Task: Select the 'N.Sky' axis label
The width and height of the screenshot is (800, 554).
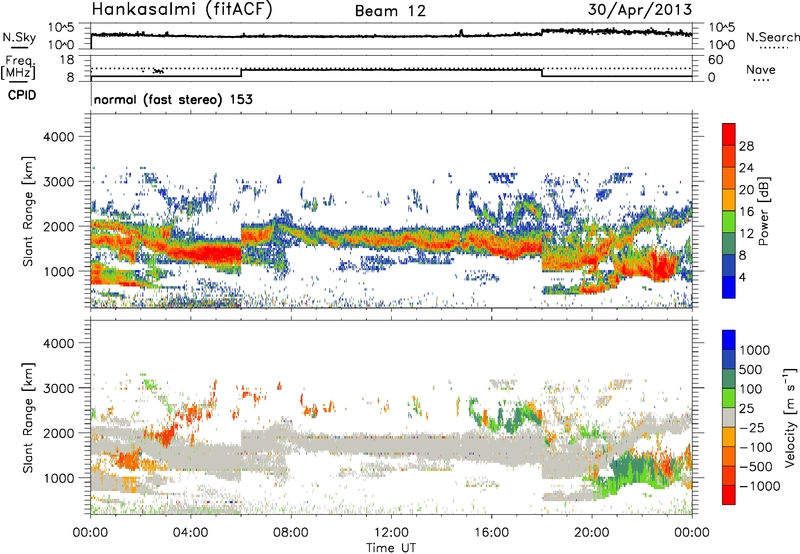Action: (x=19, y=37)
